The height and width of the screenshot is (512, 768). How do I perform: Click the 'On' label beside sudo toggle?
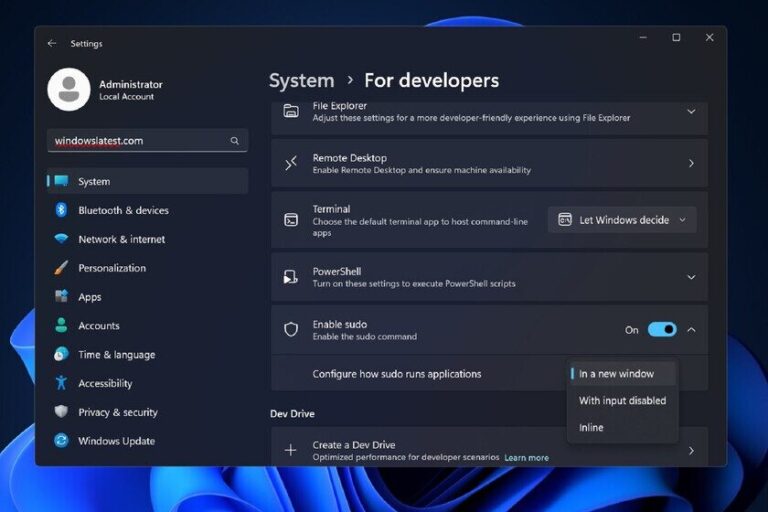coord(631,330)
